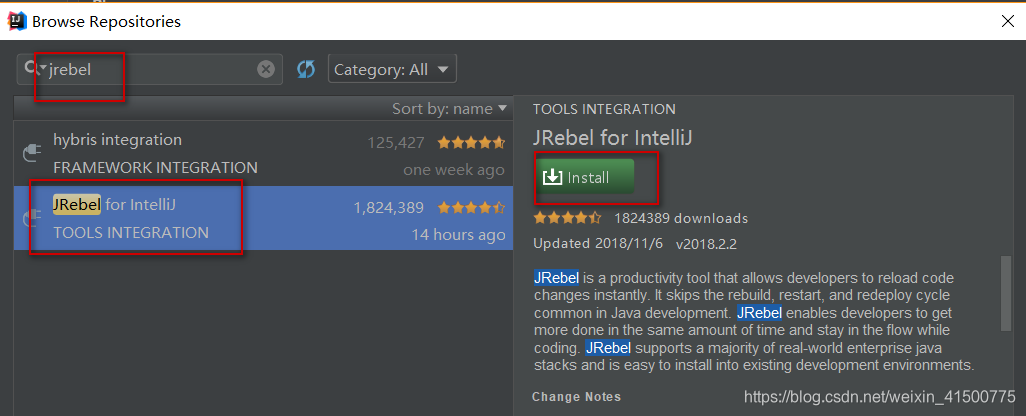The width and height of the screenshot is (1026, 416).
Task: Click '1824389 downloads' text in details
Action: coord(681,218)
